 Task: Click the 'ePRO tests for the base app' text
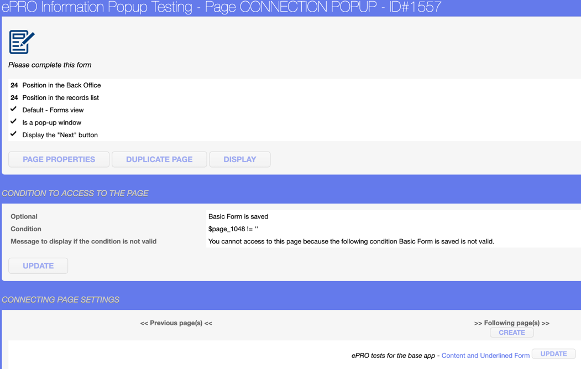393,356
